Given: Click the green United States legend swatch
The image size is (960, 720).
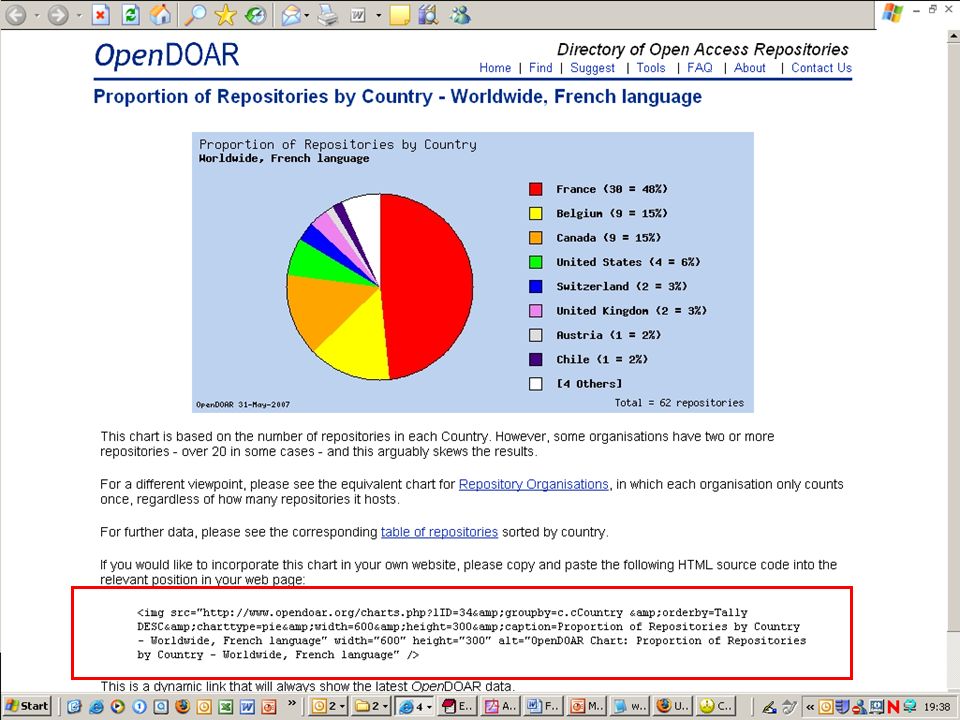Looking at the screenshot, I should coord(536,262).
